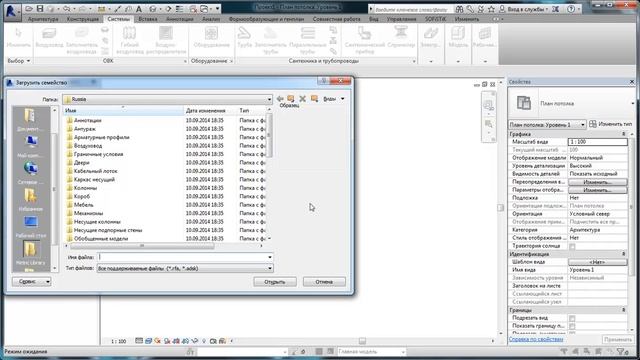Image resolution: width=640 pixels, height=360 pixels.
Task: Open the Сетевое network place in dialog sidebar
Action: pos(31,173)
